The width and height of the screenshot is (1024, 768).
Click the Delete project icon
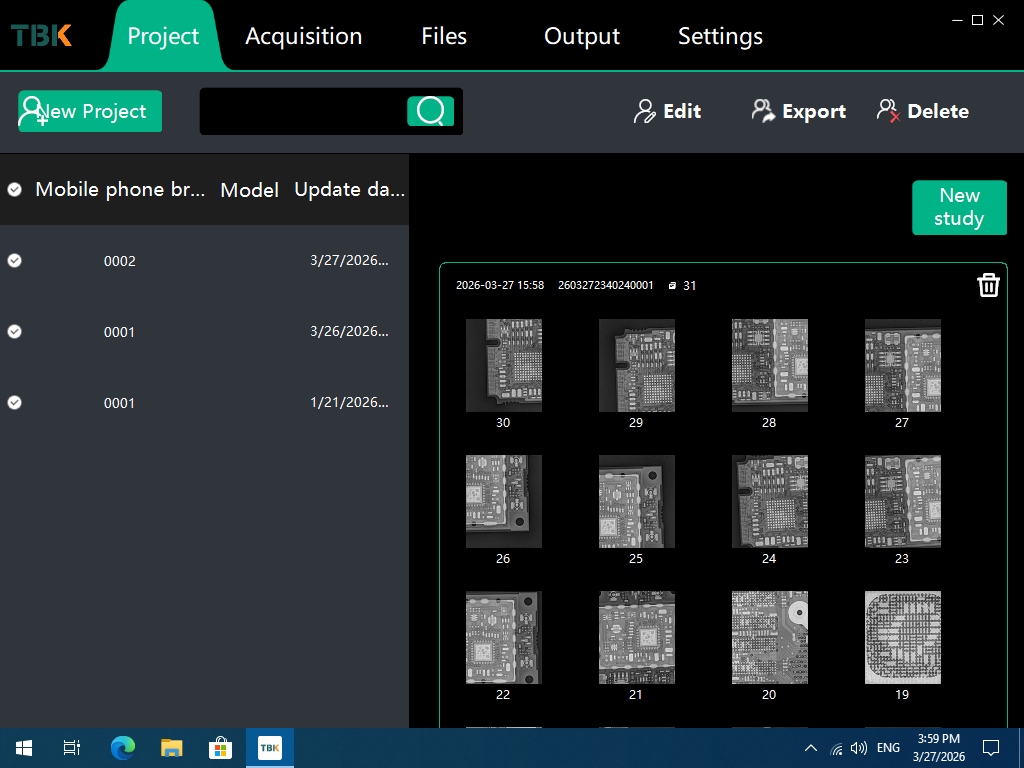(888, 111)
